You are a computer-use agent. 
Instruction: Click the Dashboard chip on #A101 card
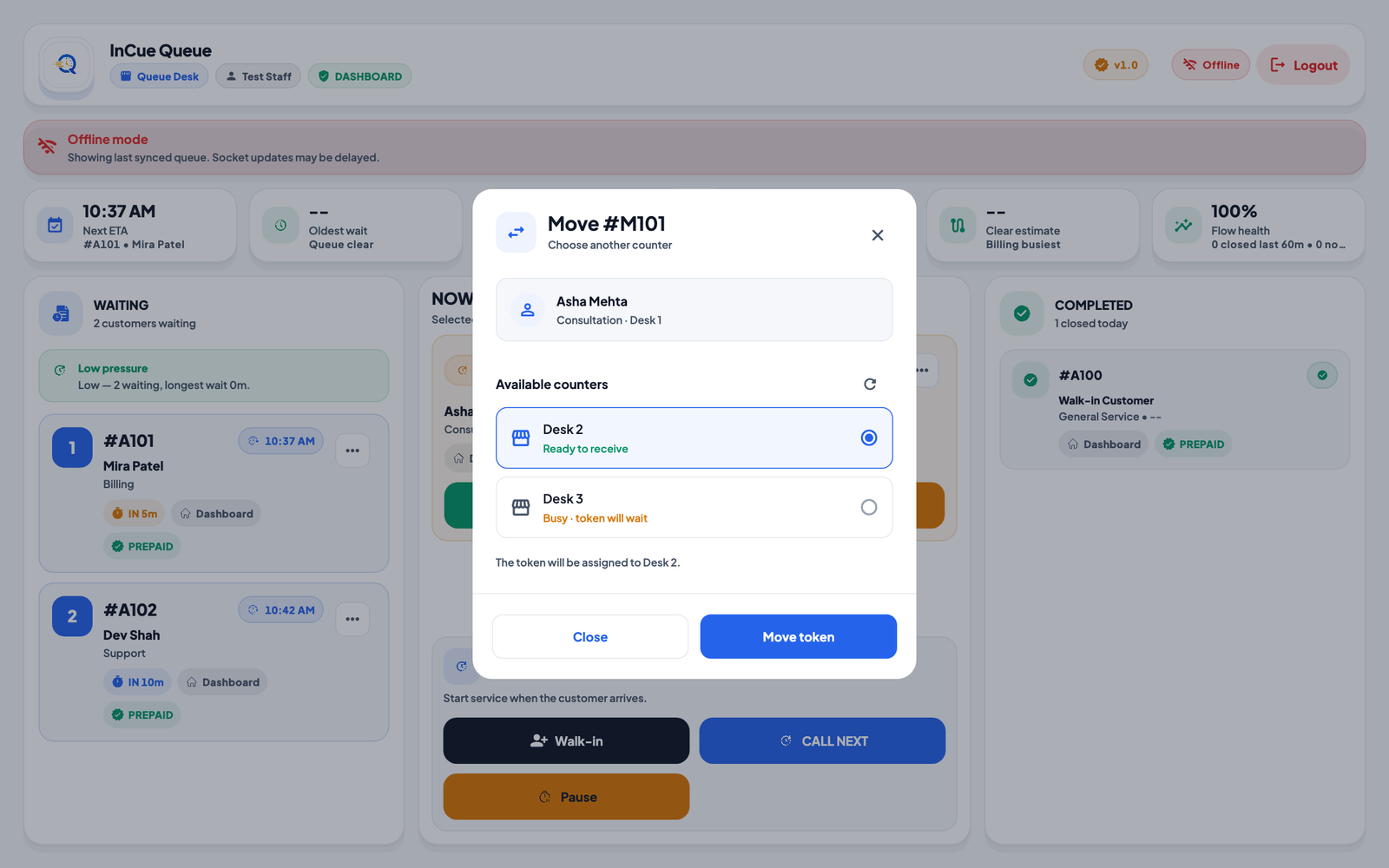216,514
